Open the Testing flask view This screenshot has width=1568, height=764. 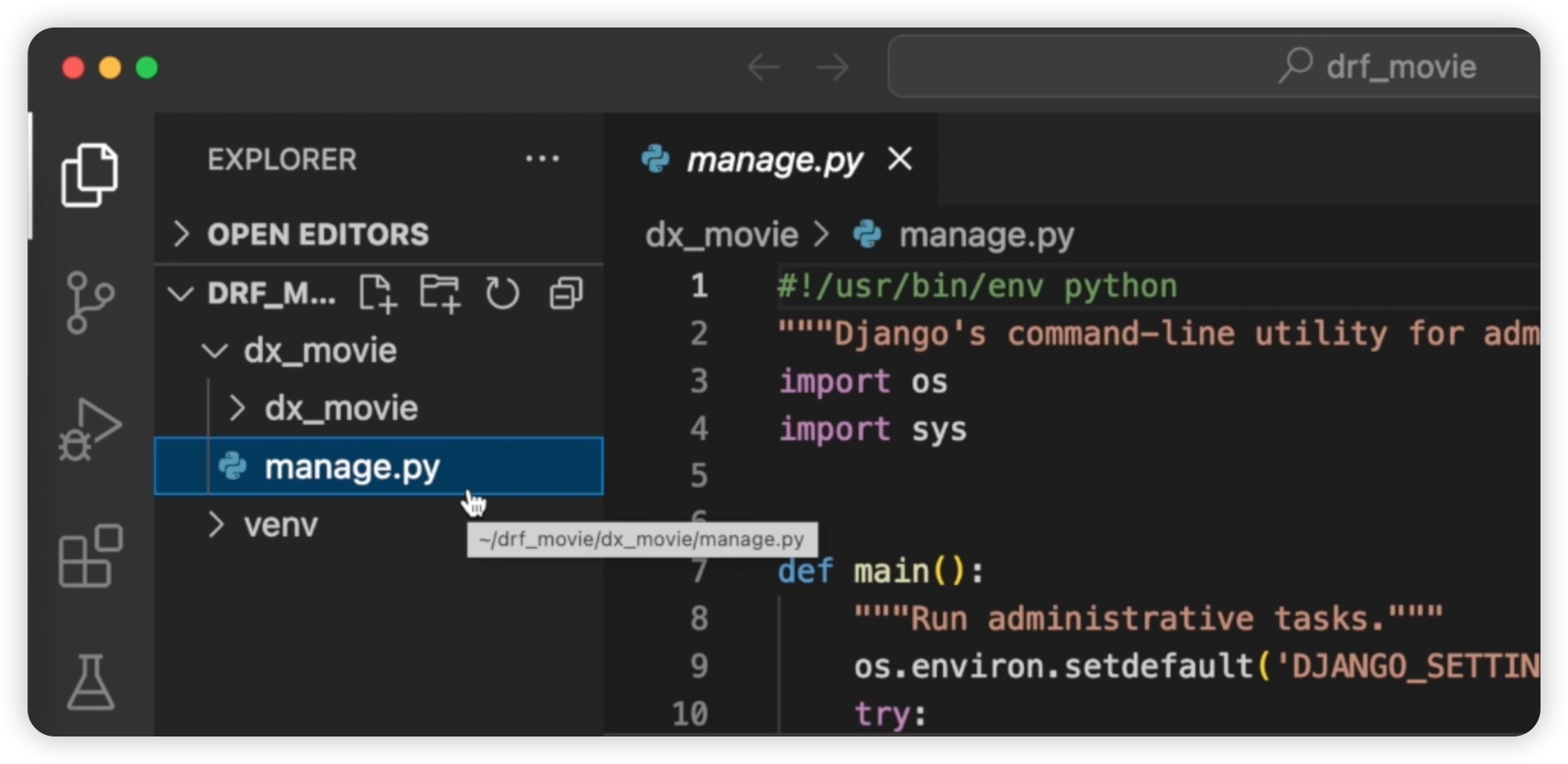click(x=90, y=681)
